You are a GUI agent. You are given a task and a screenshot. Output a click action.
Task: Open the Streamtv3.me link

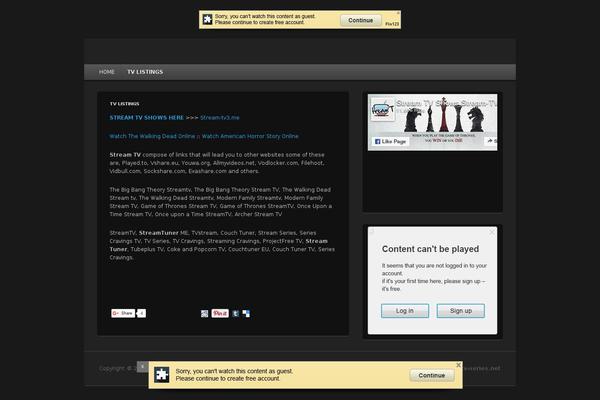click(x=220, y=118)
